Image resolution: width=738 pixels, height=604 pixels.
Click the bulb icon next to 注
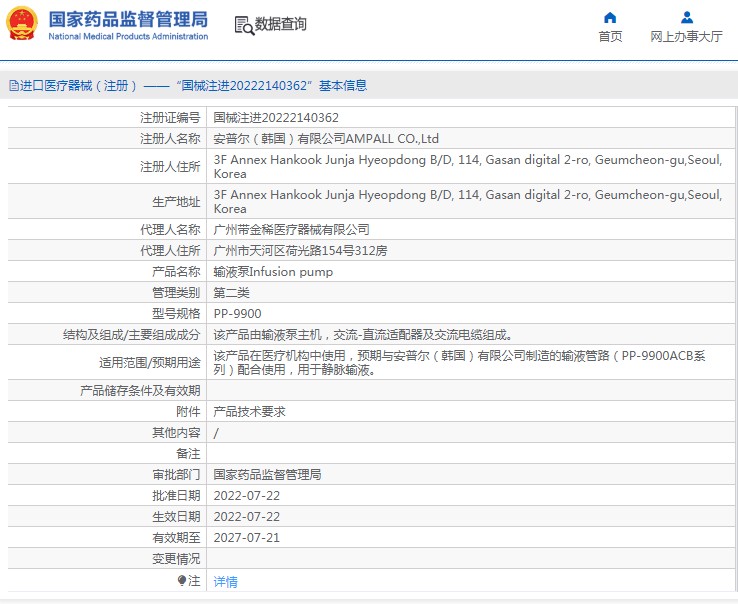point(182,580)
